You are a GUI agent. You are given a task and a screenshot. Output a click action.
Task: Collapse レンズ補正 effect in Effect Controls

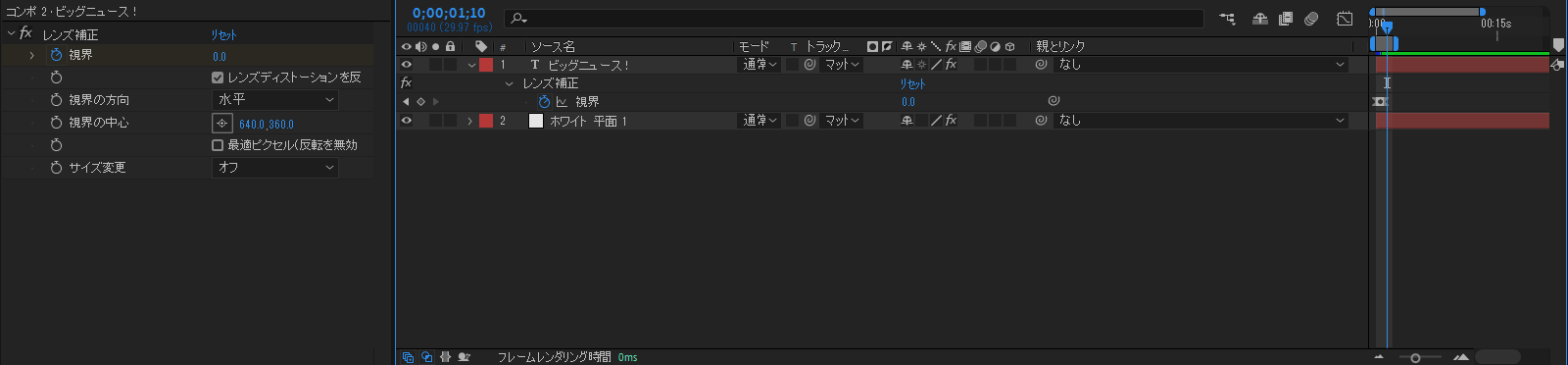pyautogui.click(x=11, y=33)
